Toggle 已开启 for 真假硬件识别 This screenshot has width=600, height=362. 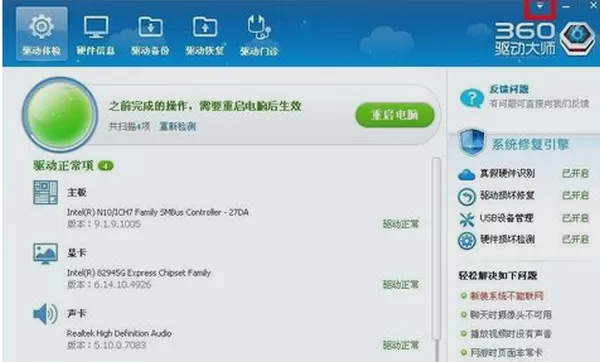click(x=575, y=173)
